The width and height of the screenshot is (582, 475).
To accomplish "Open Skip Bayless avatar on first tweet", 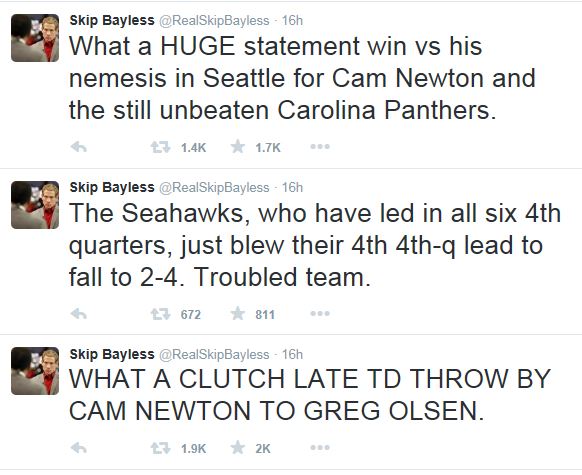I will (x=35, y=38).
